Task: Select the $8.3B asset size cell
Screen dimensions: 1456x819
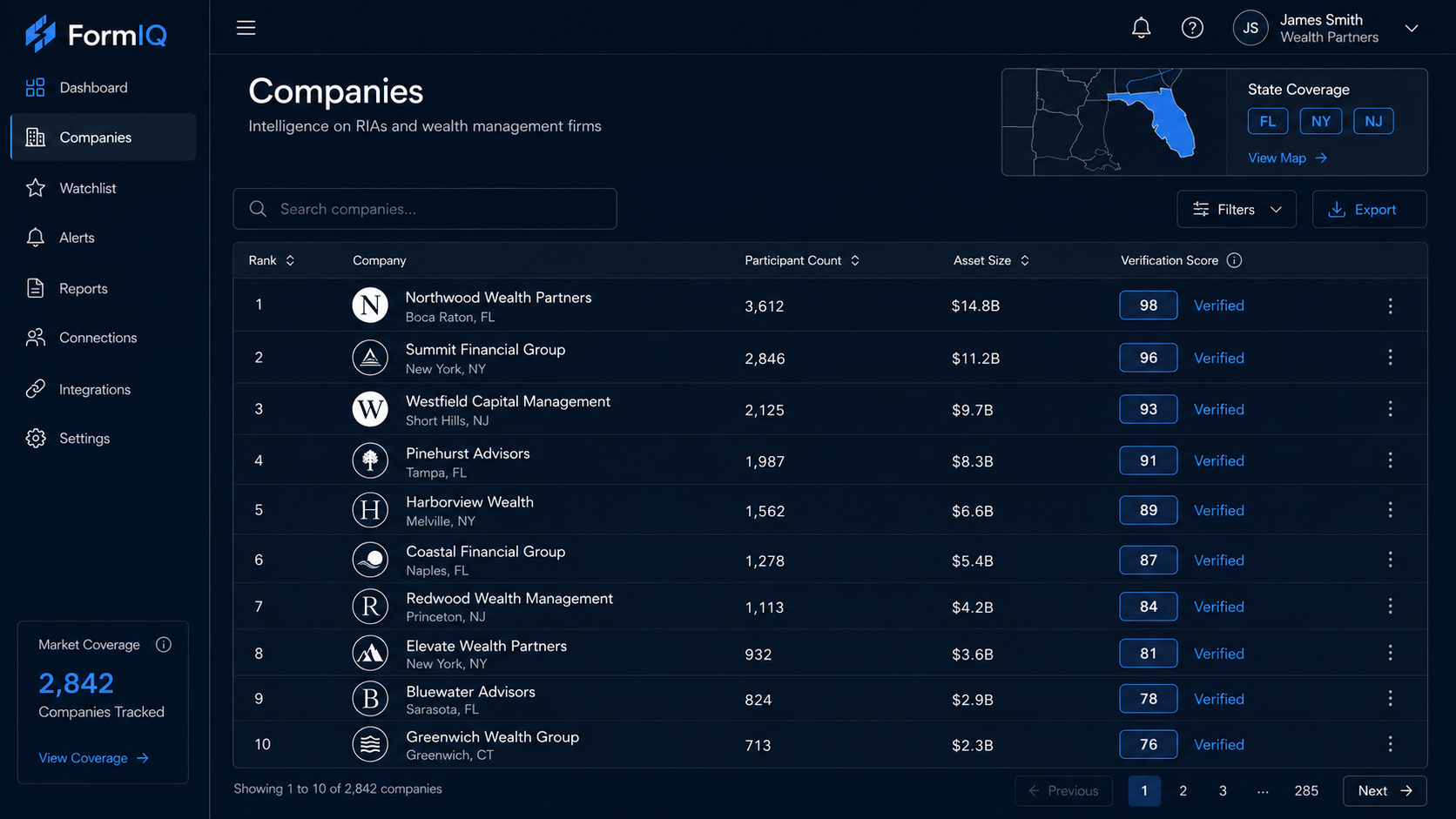Action: pyautogui.click(x=972, y=461)
